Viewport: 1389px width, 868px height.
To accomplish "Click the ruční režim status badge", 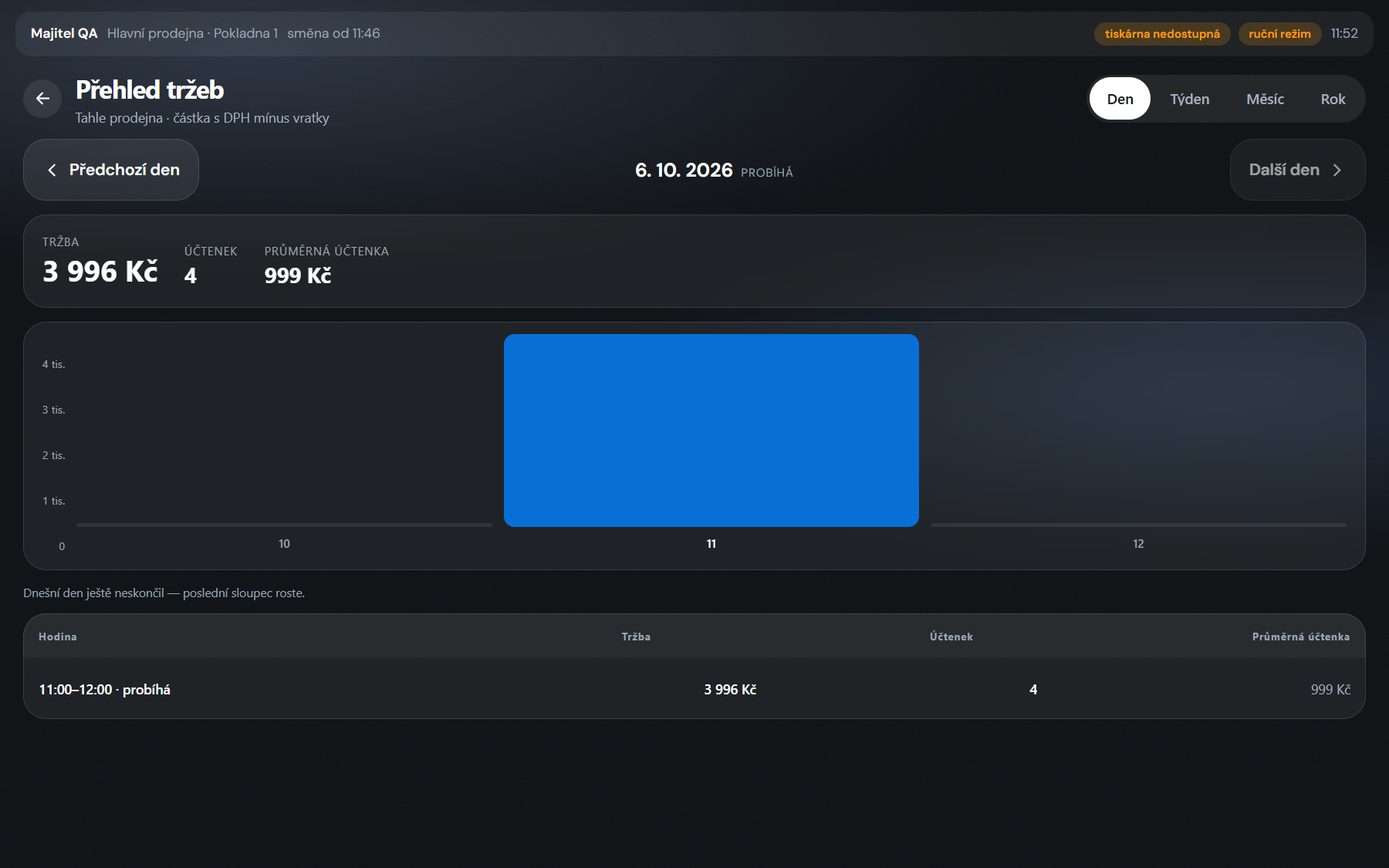I will click(x=1279, y=34).
